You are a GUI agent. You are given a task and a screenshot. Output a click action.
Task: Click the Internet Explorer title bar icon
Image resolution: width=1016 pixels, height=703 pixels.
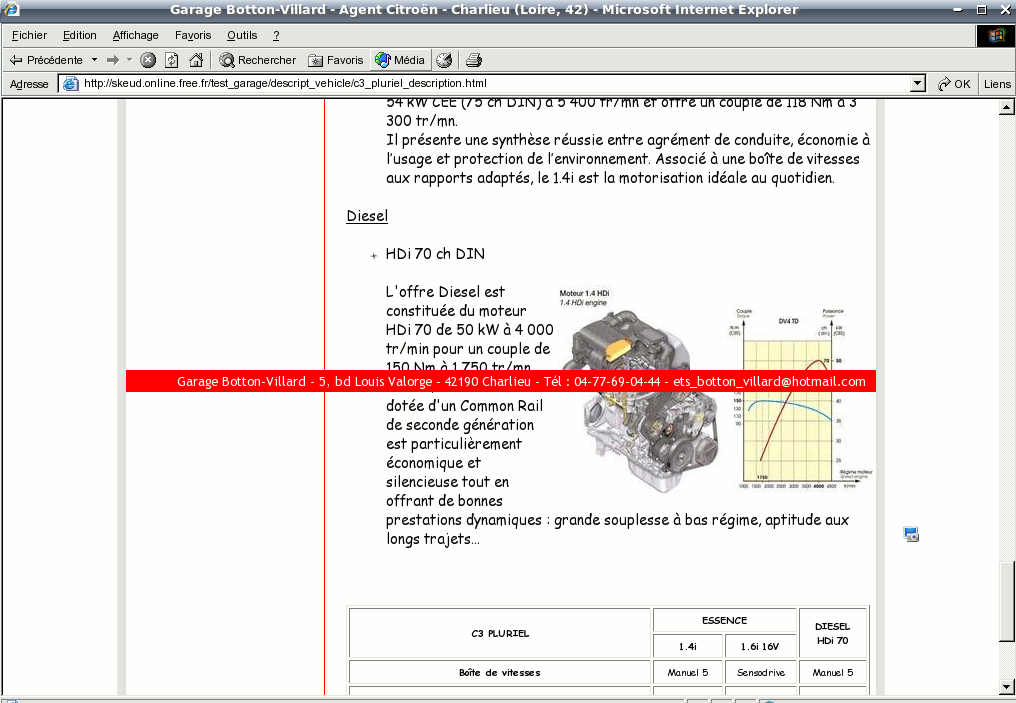11,9
